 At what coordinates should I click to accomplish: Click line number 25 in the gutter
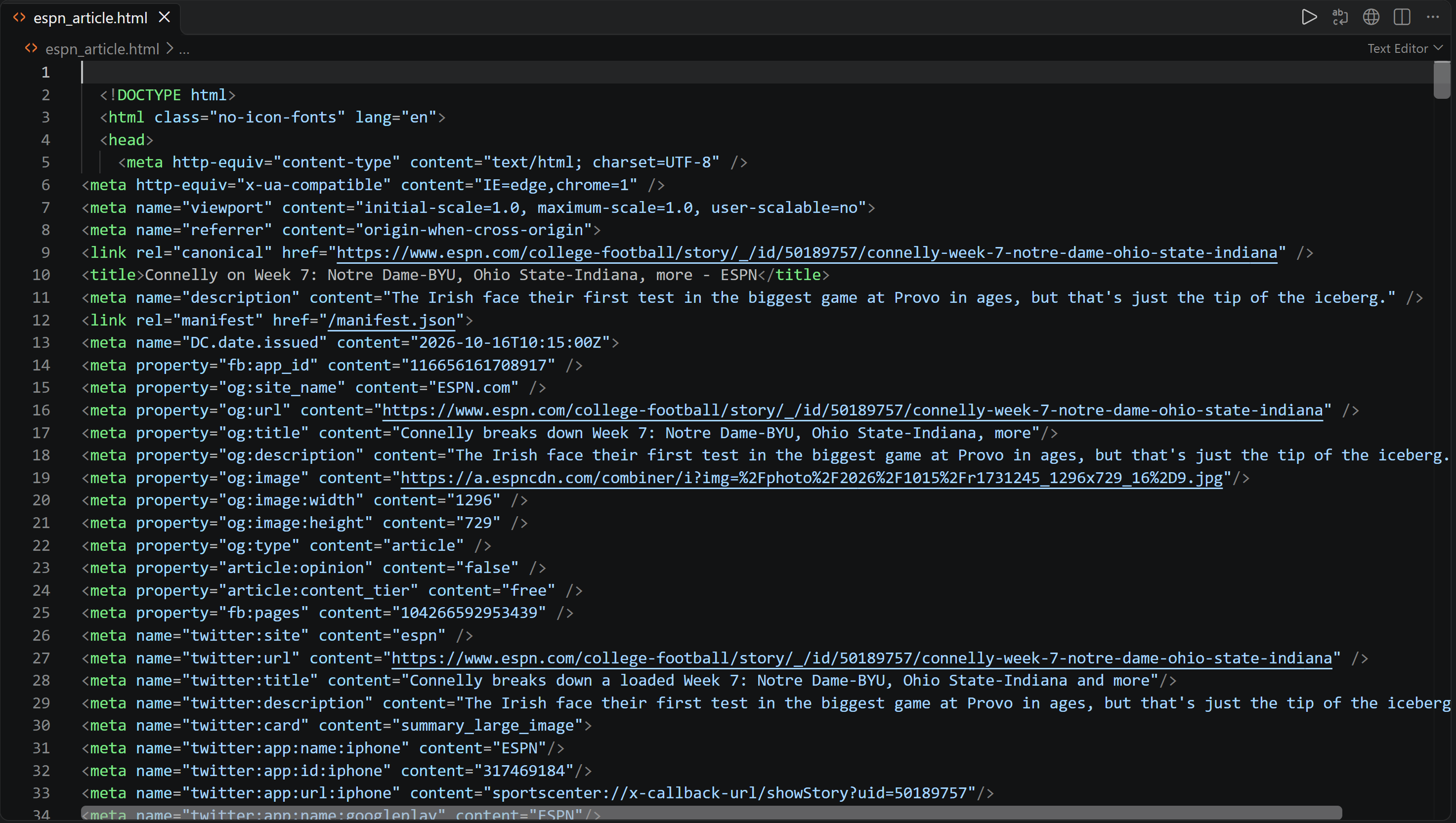42,613
